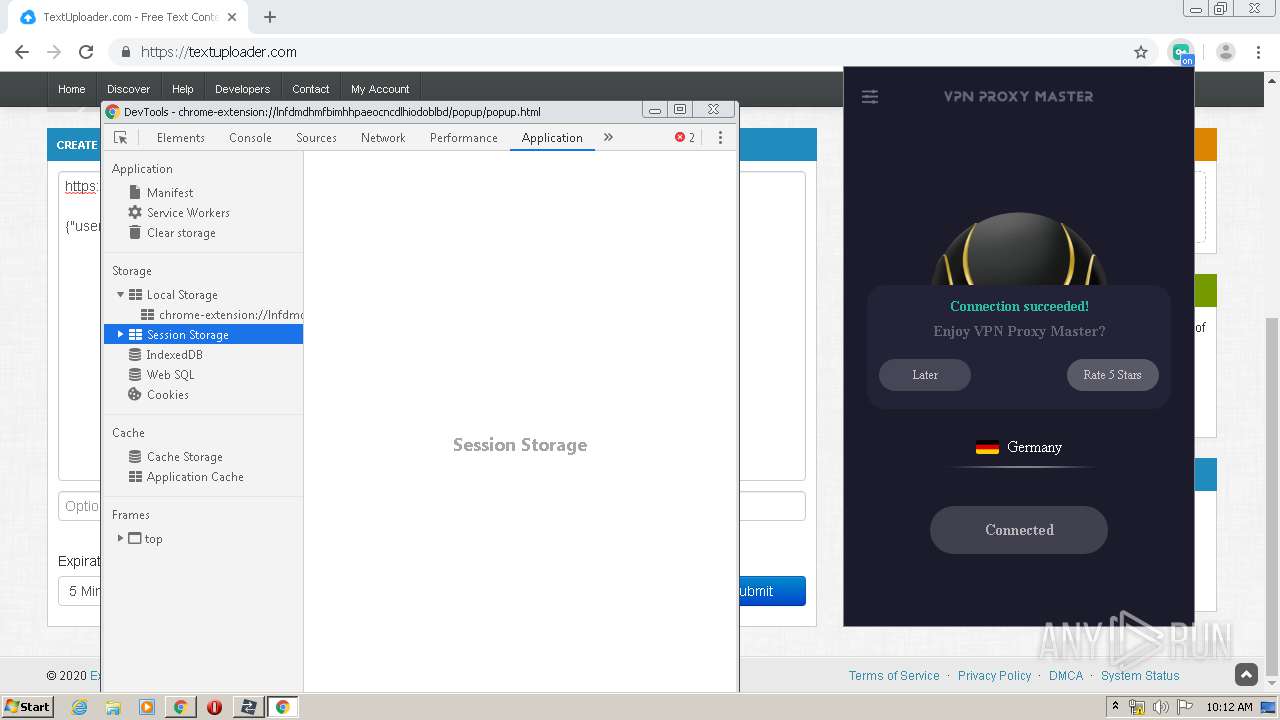Click the volume speaker icon in system tray
The width and height of the screenshot is (1280, 720).
point(1161,707)
